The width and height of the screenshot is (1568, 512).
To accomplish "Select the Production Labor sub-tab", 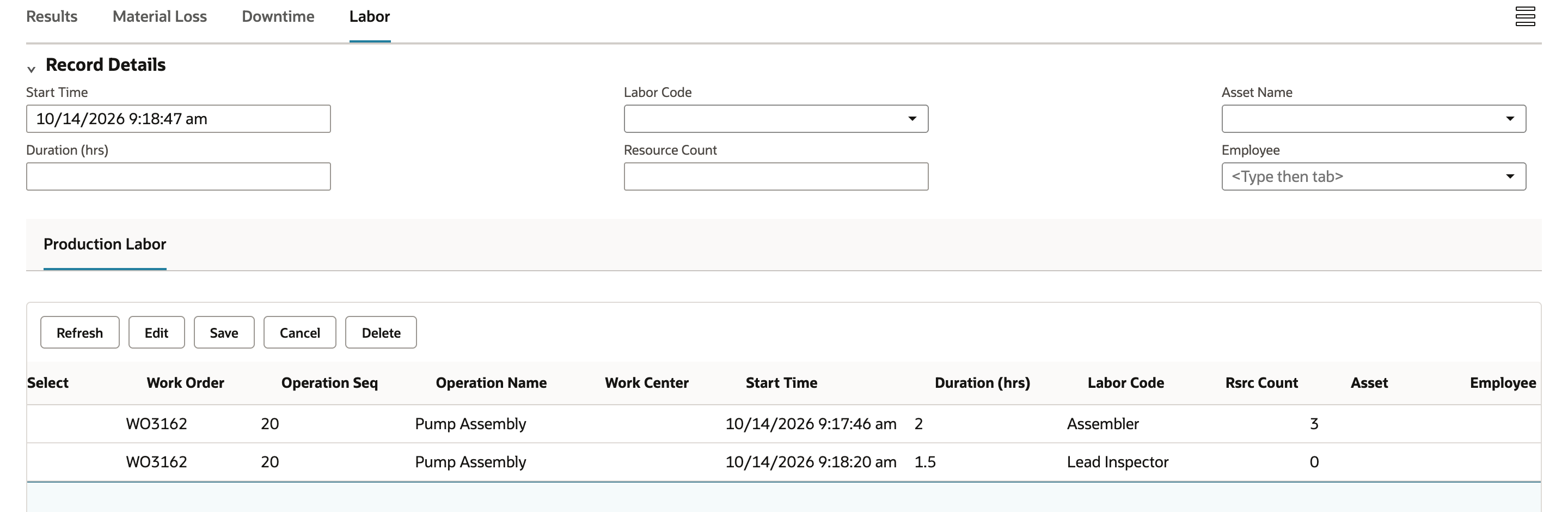I will click(x=105, y=244).
